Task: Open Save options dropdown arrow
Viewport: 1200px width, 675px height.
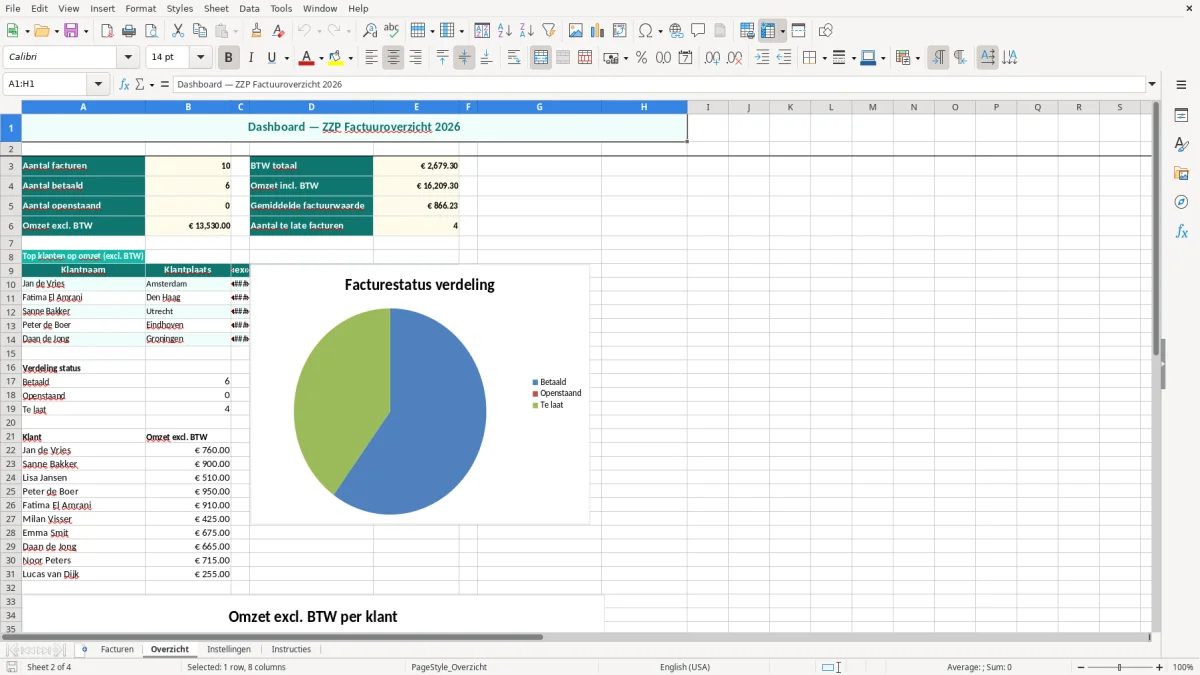Action: pyautogui.click(x=86, y=31)
